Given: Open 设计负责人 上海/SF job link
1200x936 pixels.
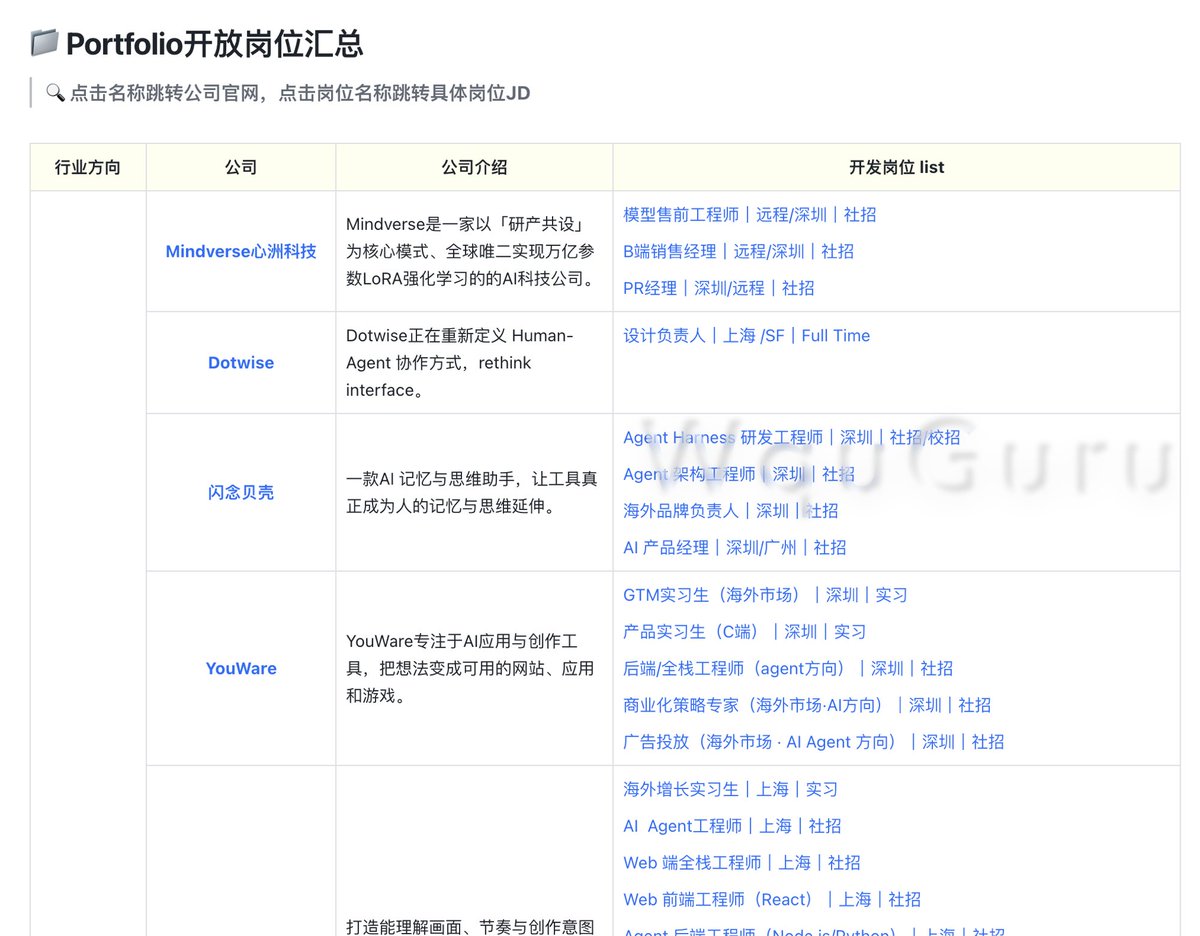Looking at the screenshot, I should (x=746, y=335).
